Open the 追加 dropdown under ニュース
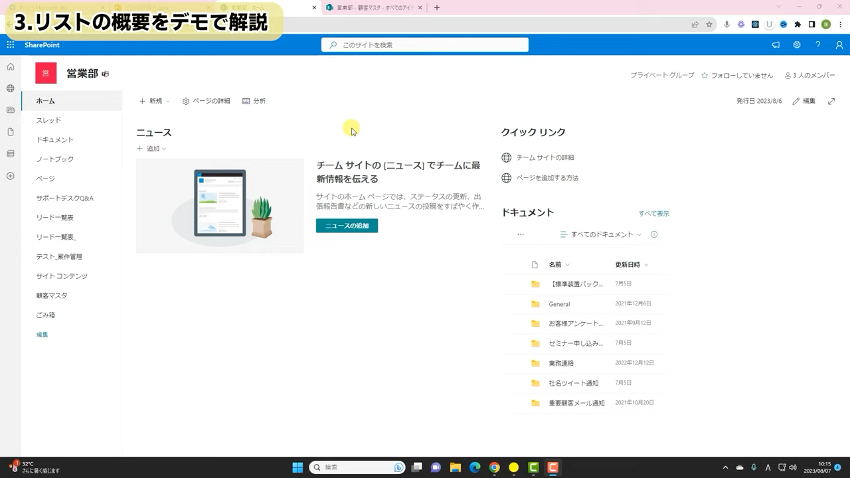This screenshot has height=478, width=850. coord(151,148)
